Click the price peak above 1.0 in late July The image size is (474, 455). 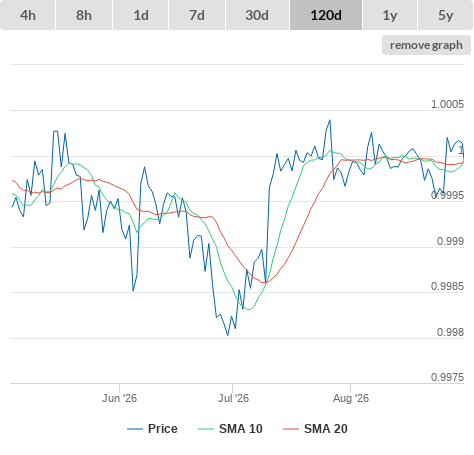(330, 120)
